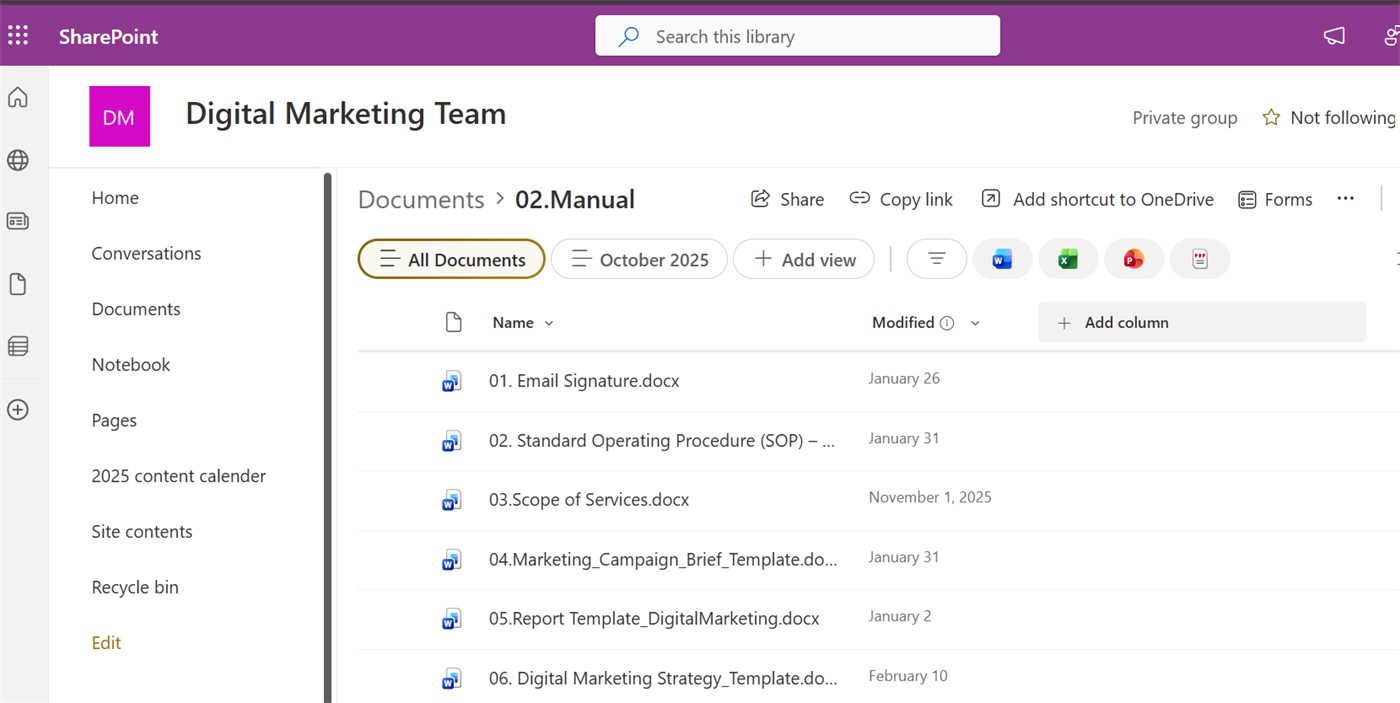Filter by Excel files icon
The width and height of the screenshot is (1400, 703).
click(x=1068, y=260)
